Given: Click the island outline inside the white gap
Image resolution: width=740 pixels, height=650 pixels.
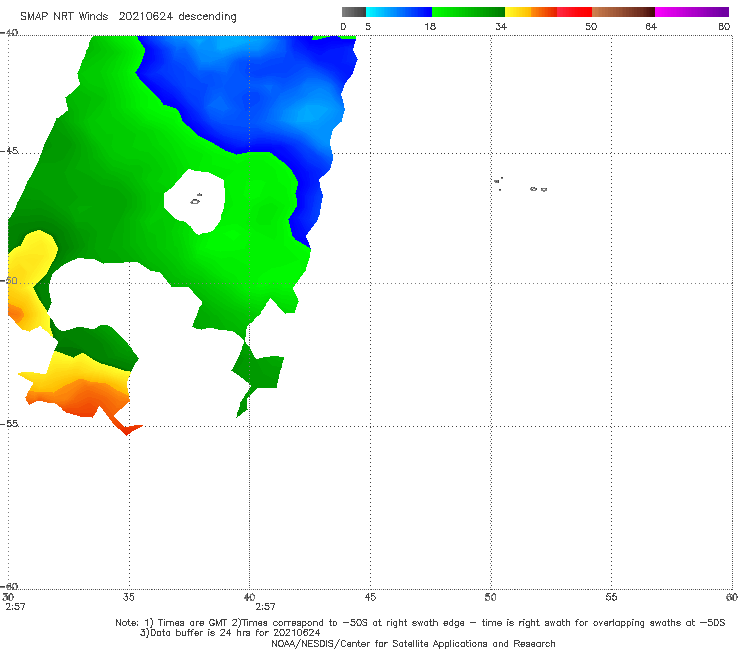Looking at the screenshot, I should [x=196, y=200].
